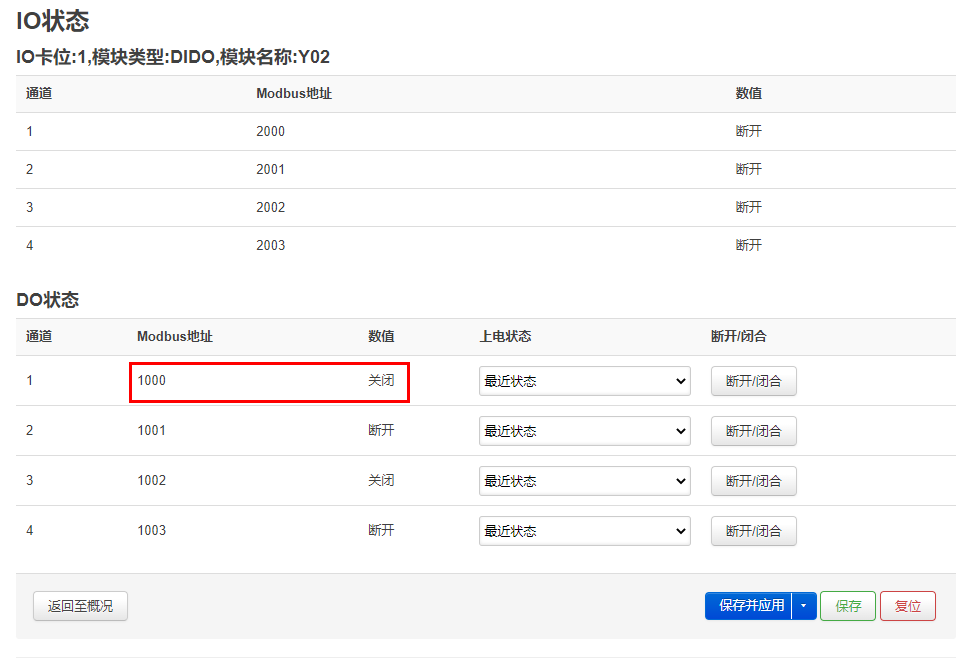Image resolution: width=960 pixels, height=662 pixels.
Task: Open power-on state dropdown for address 1001
Action: click(585, 431)
